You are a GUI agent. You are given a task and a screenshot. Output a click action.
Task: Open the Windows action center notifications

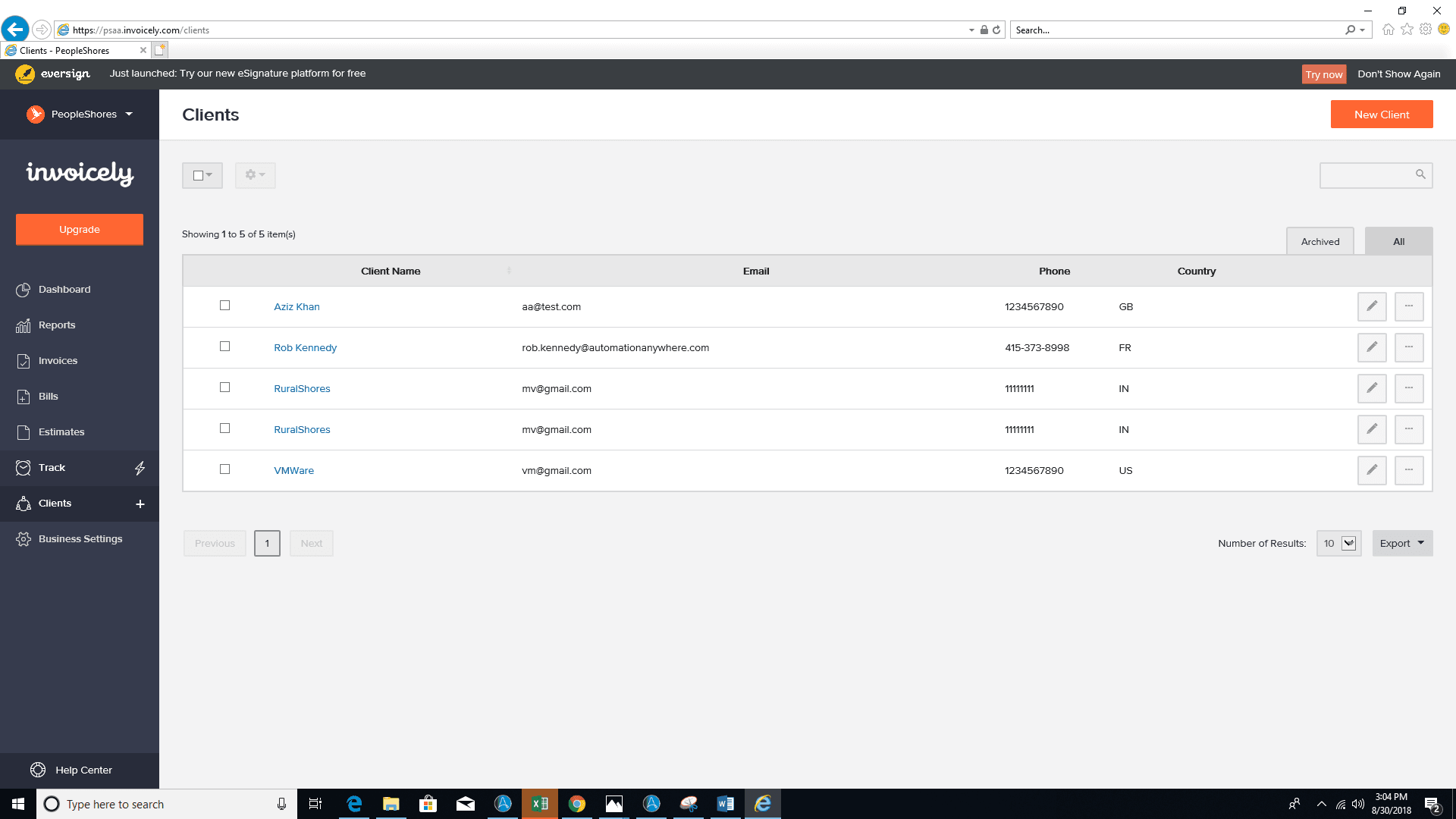(1432, 805)
